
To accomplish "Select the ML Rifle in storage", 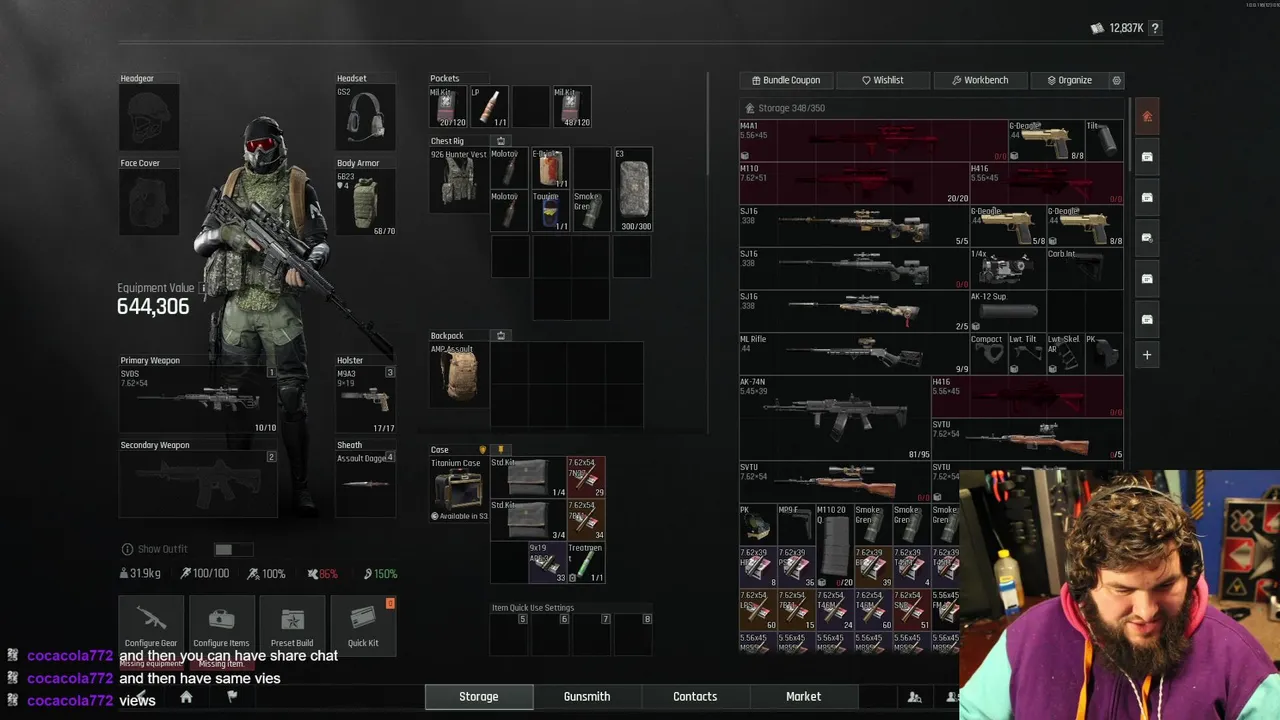I will tap(854, 354).
